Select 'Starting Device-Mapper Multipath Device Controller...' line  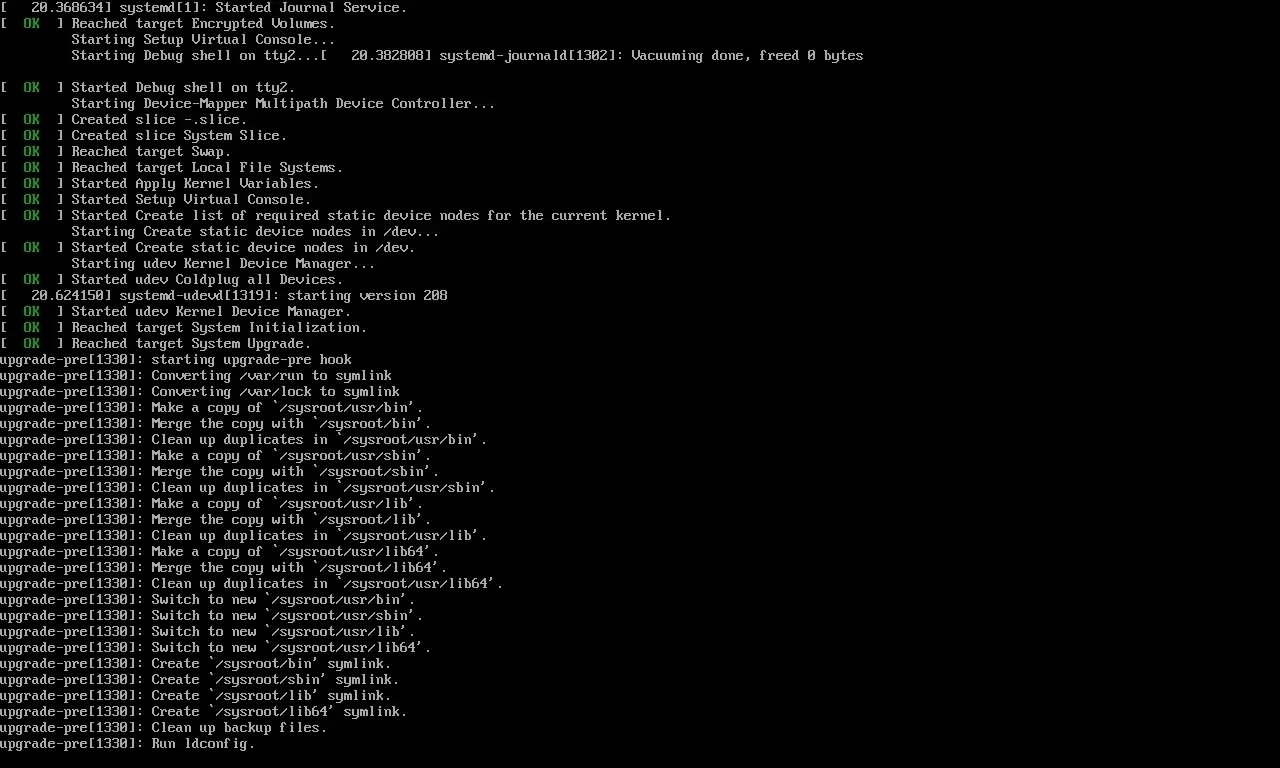[284, 103]
